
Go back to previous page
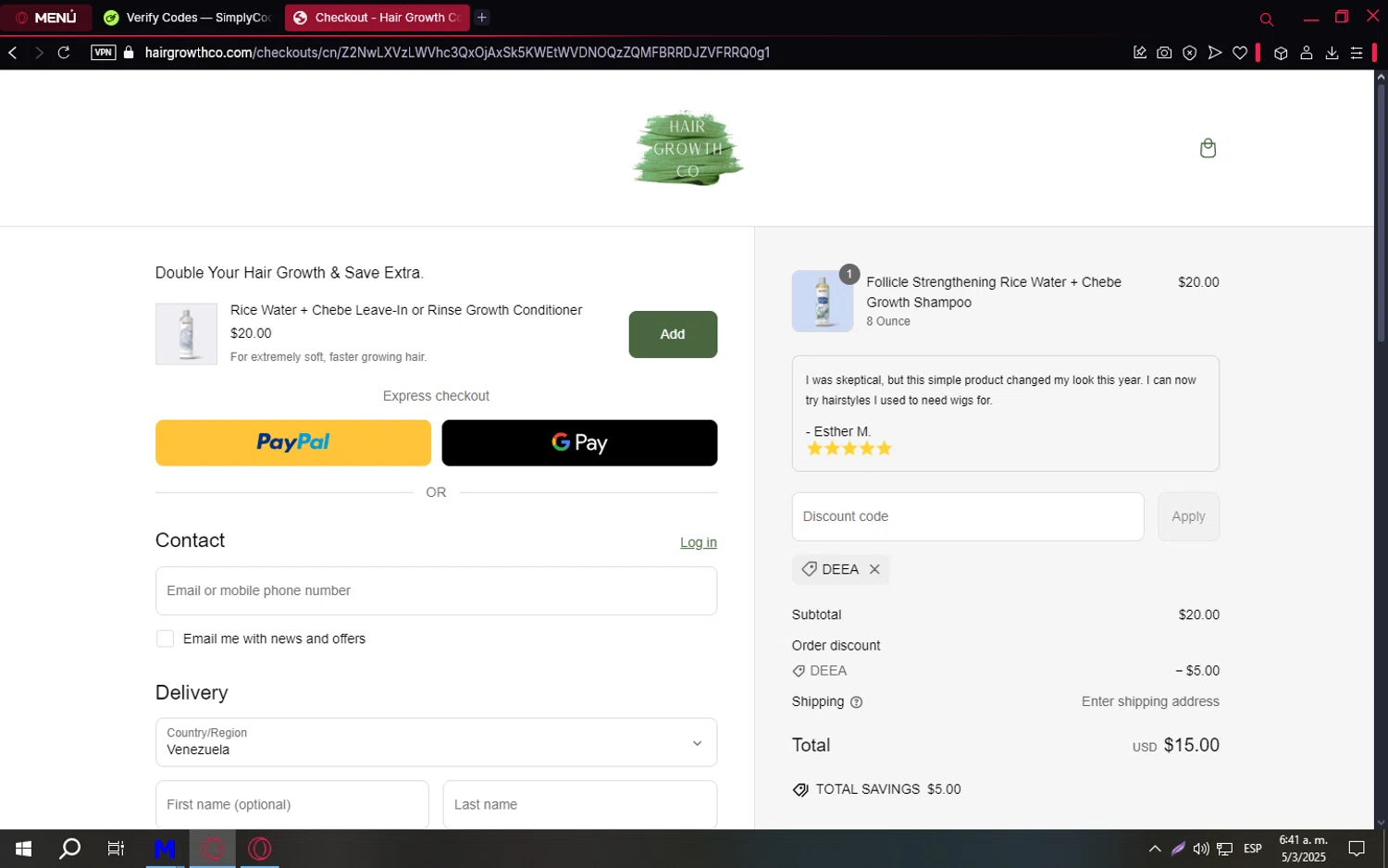(13, 53)
